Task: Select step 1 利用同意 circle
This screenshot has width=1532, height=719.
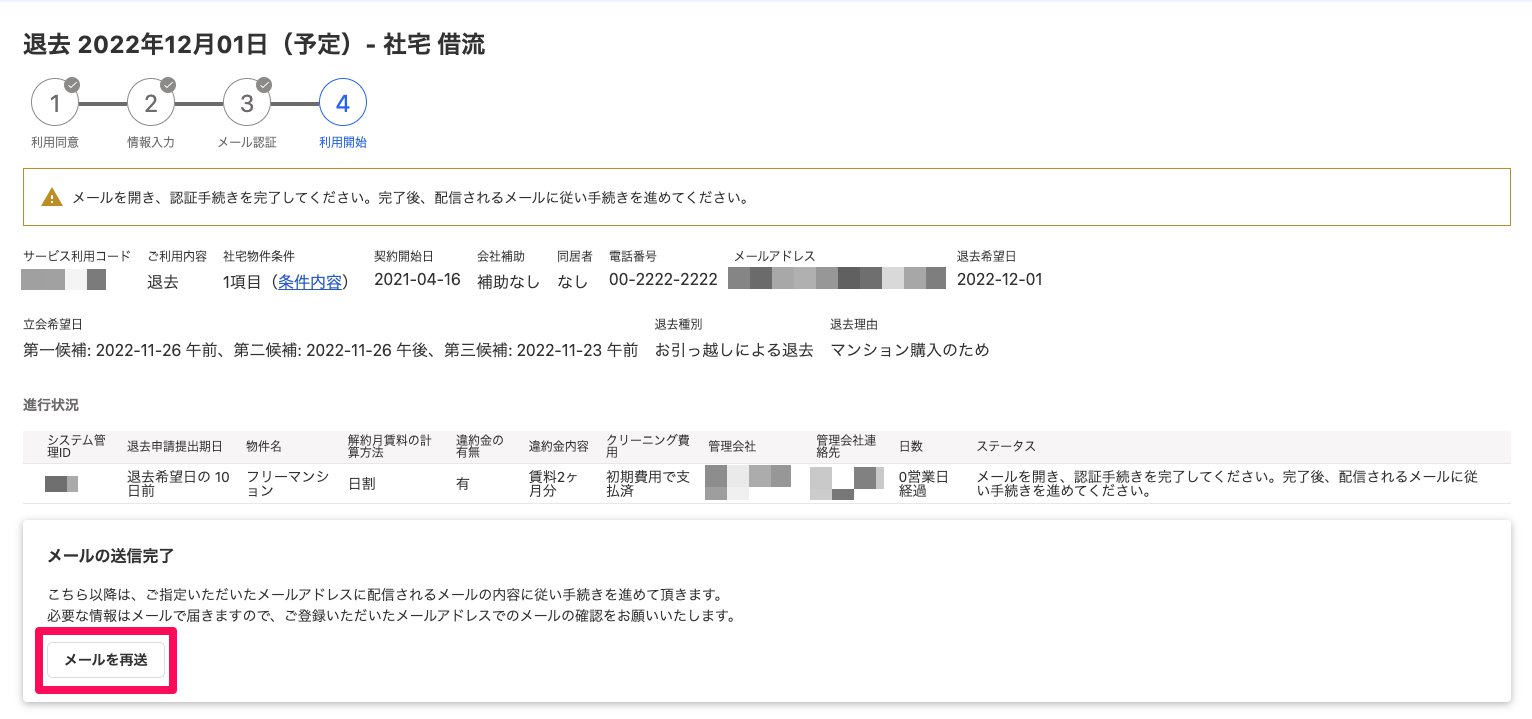Action: [55, 103]
